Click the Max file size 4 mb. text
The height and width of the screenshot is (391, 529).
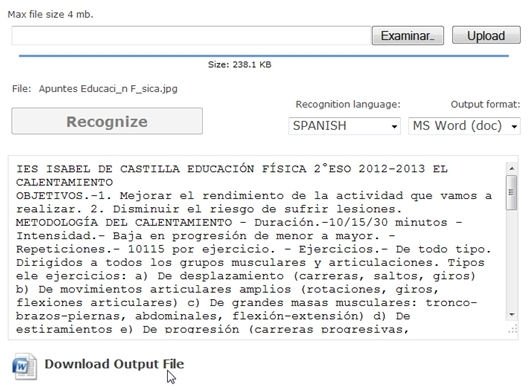[x=50, y=15]
